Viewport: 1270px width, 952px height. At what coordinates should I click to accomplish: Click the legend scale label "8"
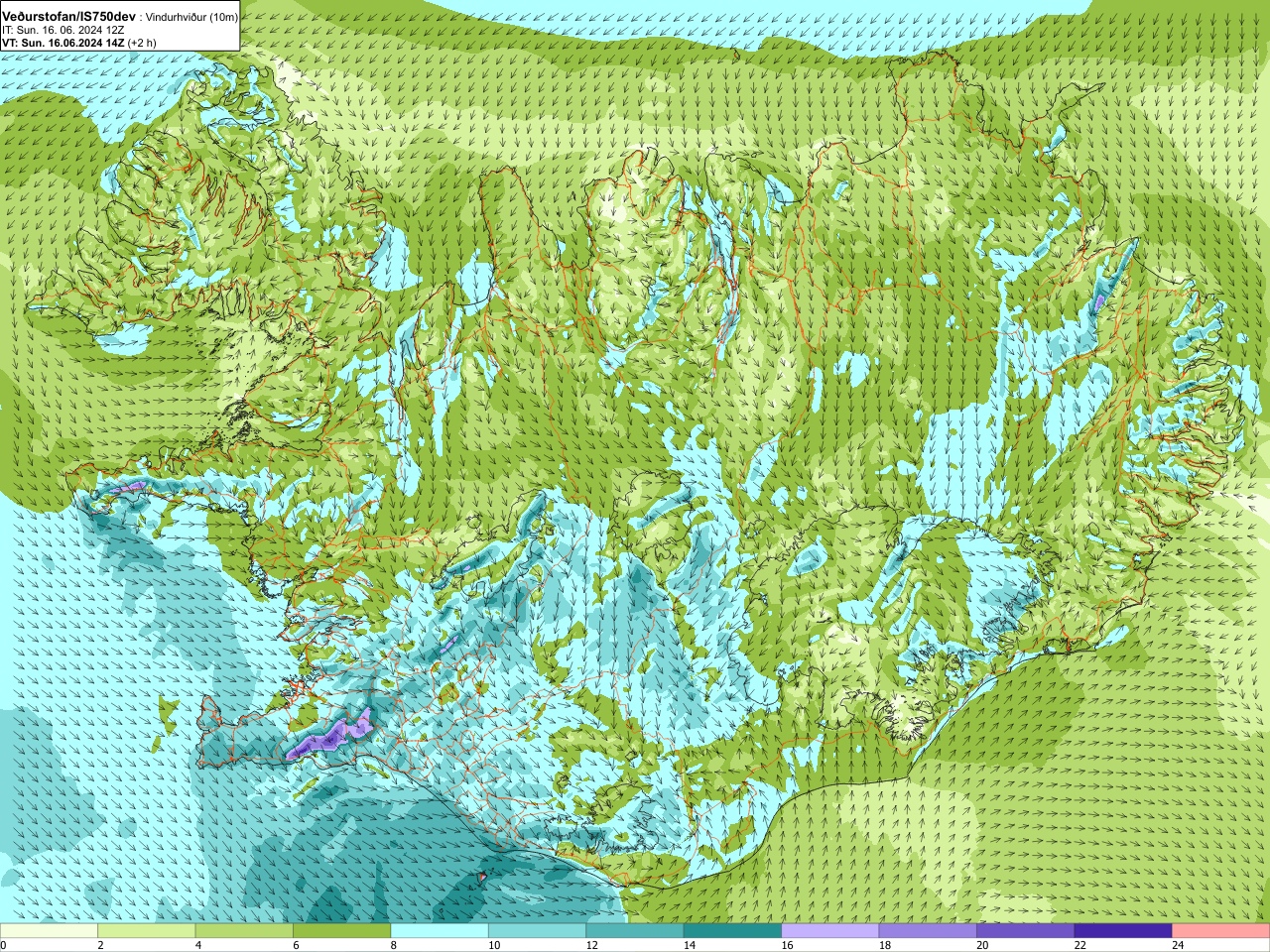coord(393,945)
